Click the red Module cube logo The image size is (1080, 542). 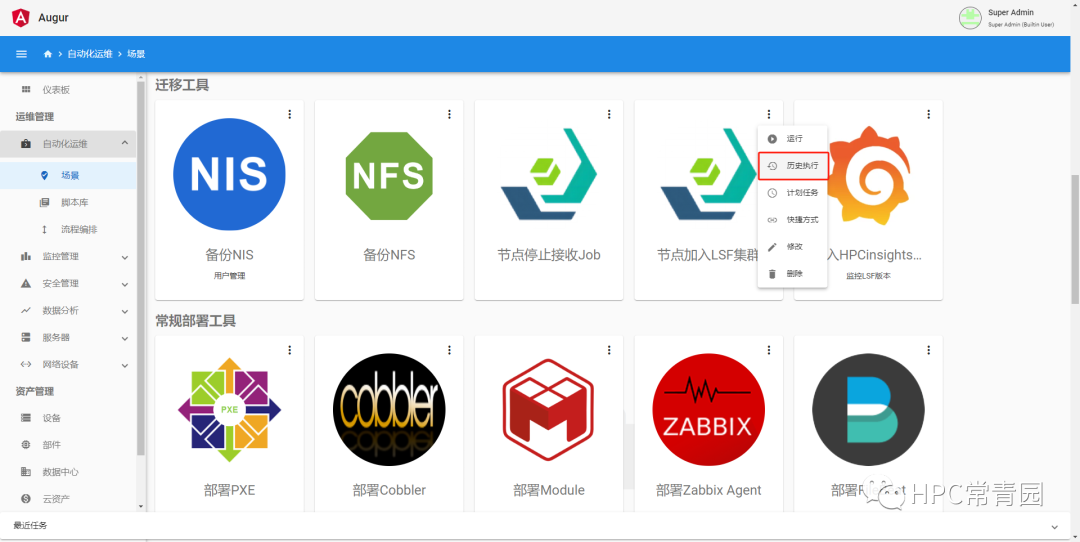click(549, 410)
